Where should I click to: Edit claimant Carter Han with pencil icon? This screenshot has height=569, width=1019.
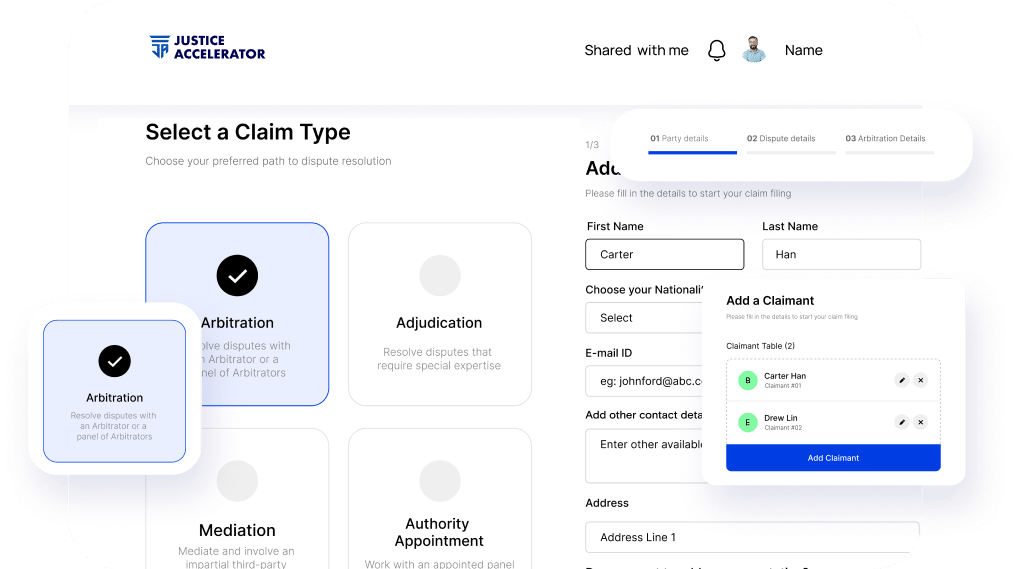(901, 380)
